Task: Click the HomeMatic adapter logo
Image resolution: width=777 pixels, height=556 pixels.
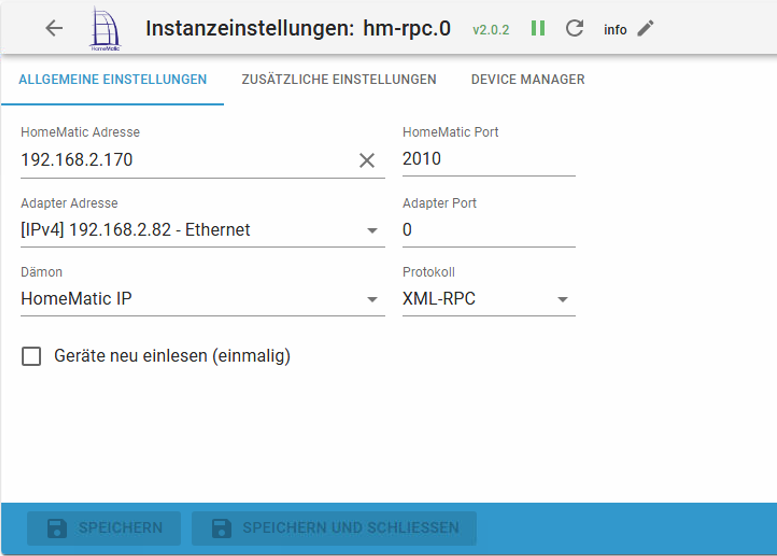Action: point(105,29)
